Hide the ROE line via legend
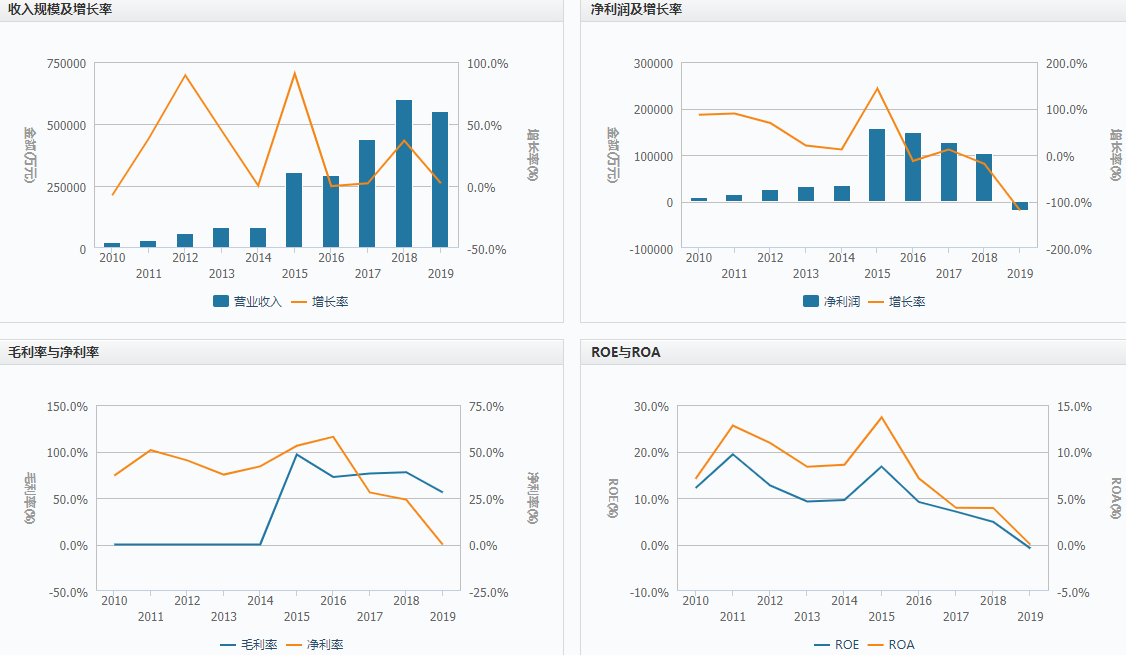This screenshot has width=1126, height=655. click(836, 645)
